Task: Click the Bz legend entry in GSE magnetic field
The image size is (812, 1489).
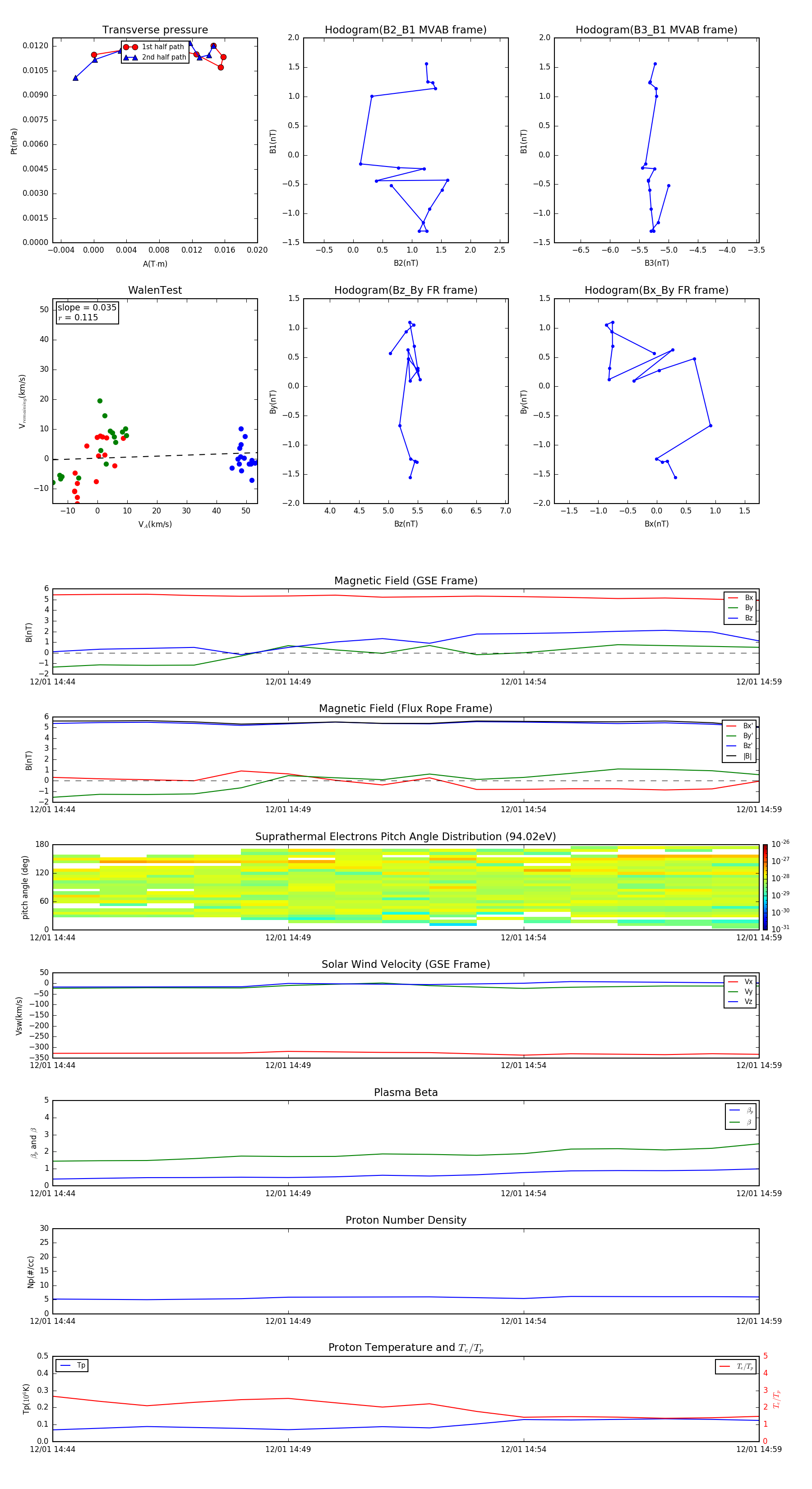Action: (740, 619)
